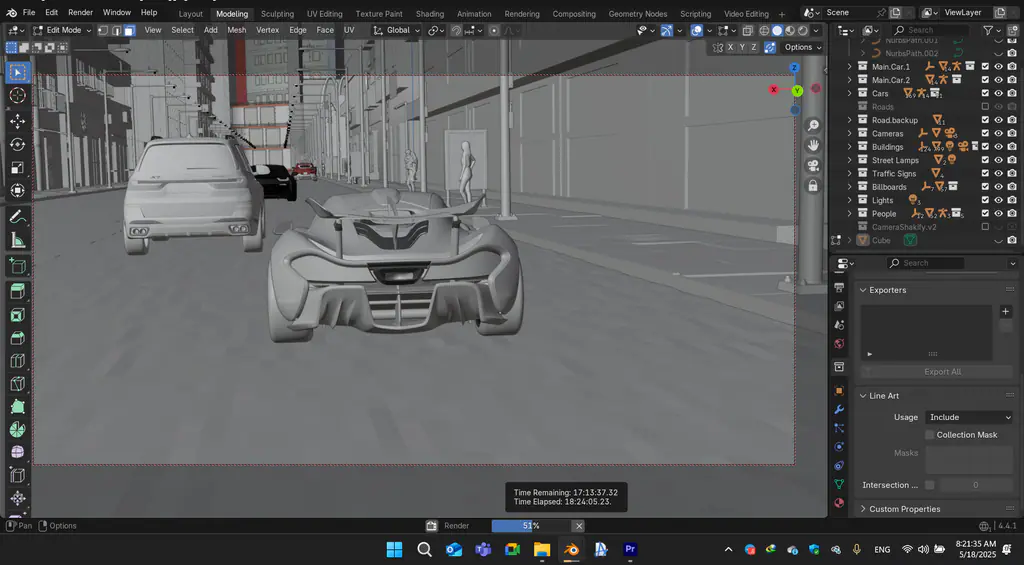The height and width of the screenshot is (565, 1024).
Task: Hide the People collection in viewport
Action: pyautogui.click(x=999, y=214)
